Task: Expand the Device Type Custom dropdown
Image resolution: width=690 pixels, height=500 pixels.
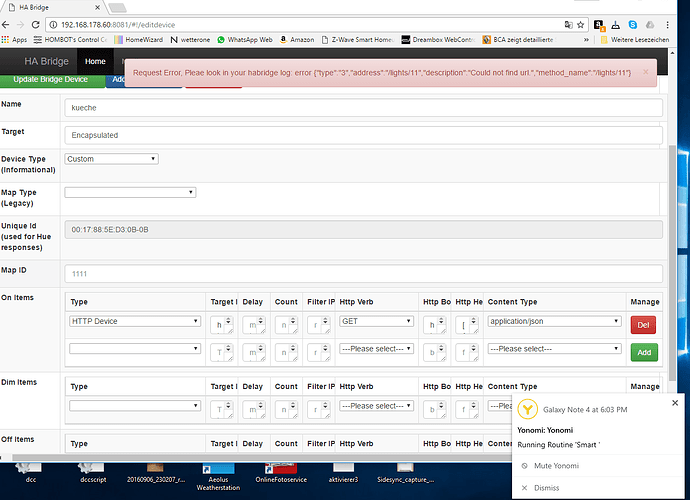Action: [x=111, y=159]
